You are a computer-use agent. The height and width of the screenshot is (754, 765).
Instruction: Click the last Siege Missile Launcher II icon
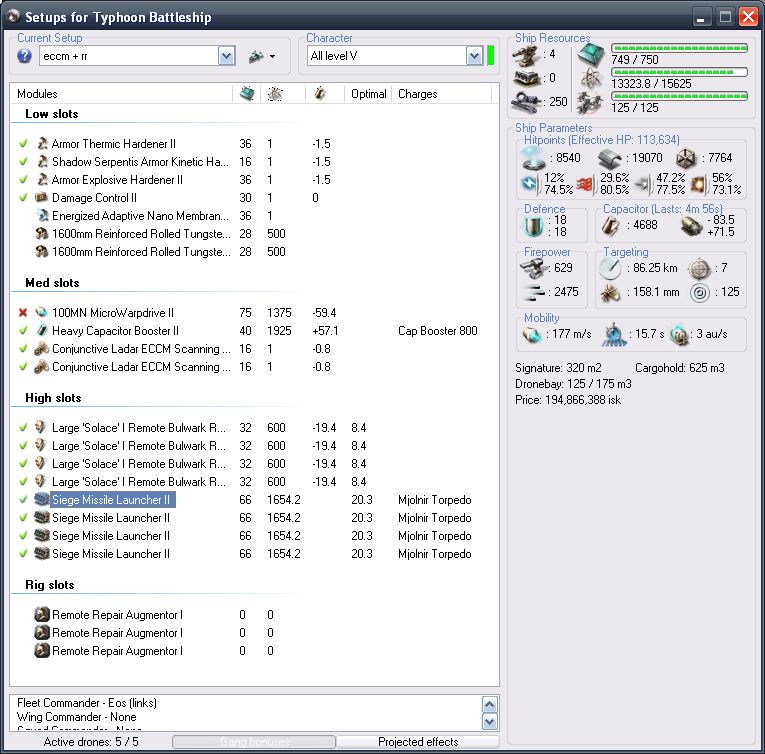(x=42, y=554)
